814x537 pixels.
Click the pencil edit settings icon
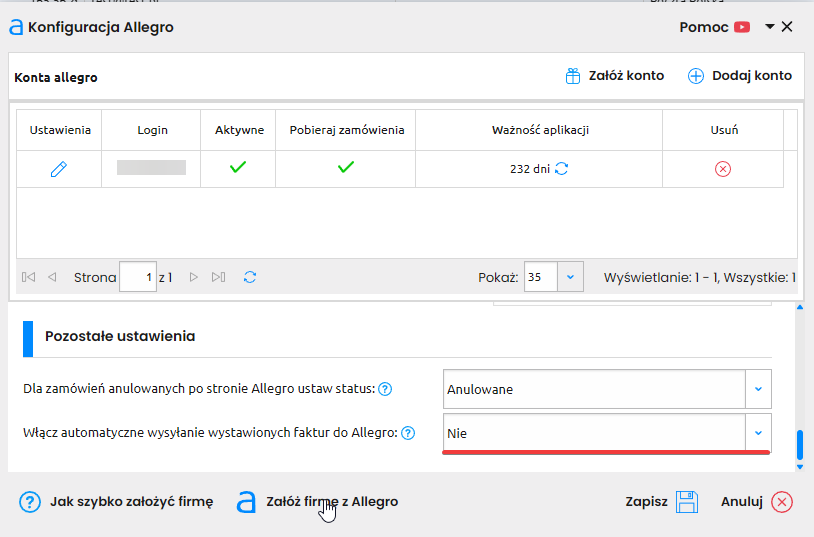59,169
